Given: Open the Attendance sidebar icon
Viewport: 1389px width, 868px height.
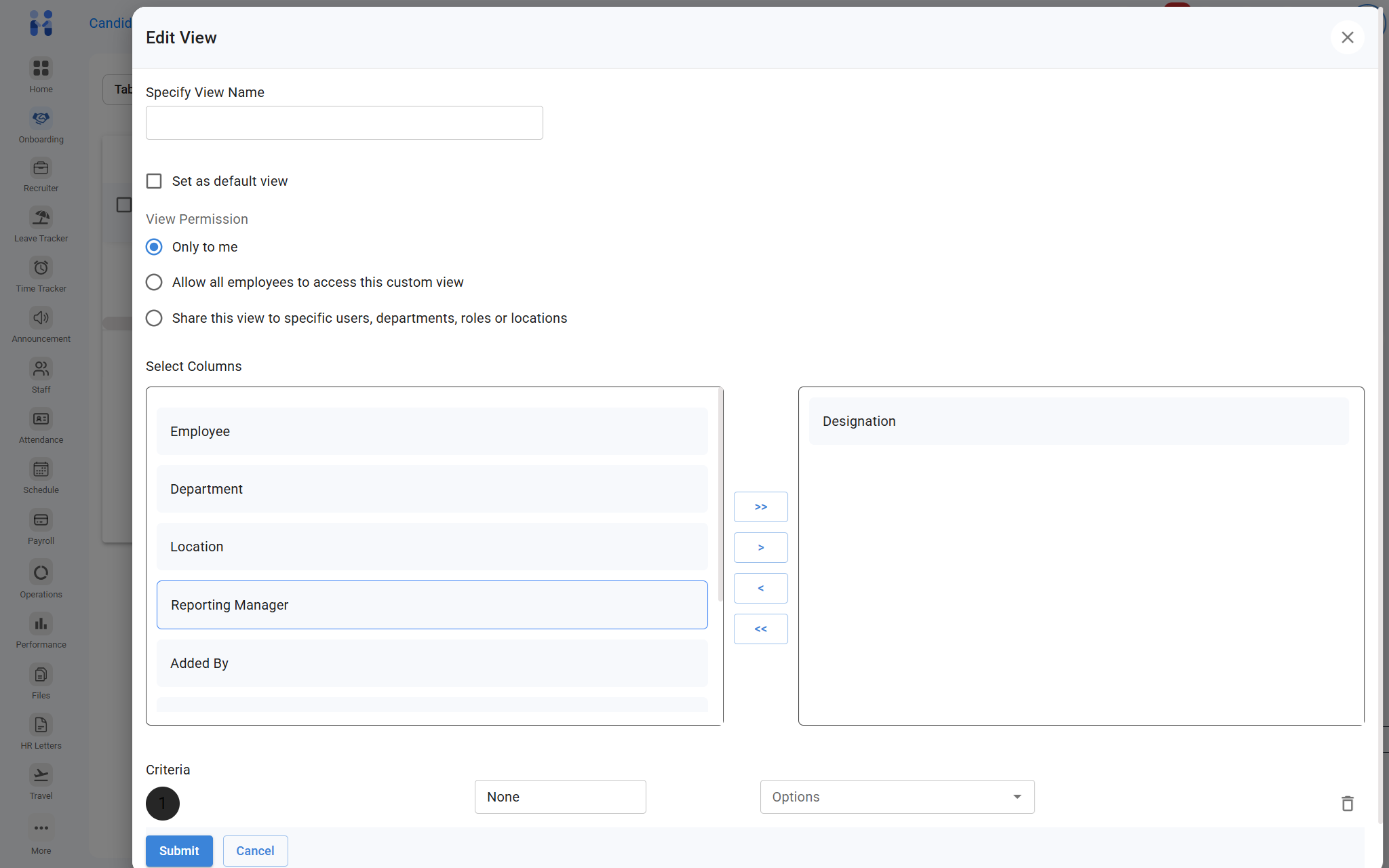Looking at the screenshot, I should pyautogui.click(x=41, y=419).
